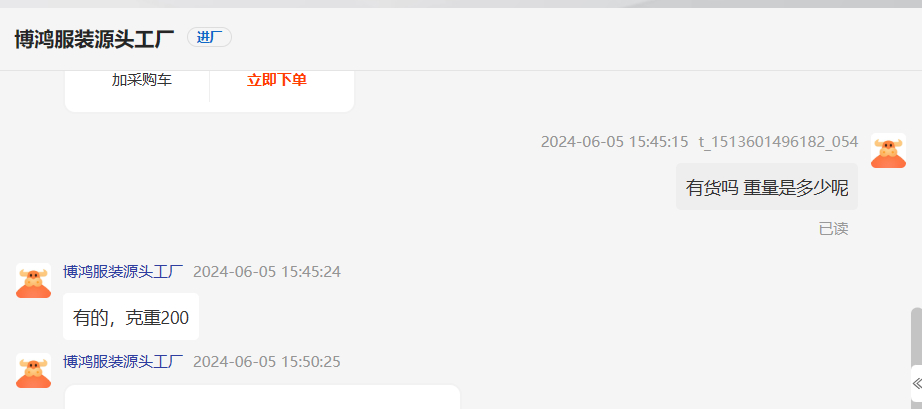
Task: Click the timestamp 2024-06-05 15:45:24
Action: pos(267,271)
